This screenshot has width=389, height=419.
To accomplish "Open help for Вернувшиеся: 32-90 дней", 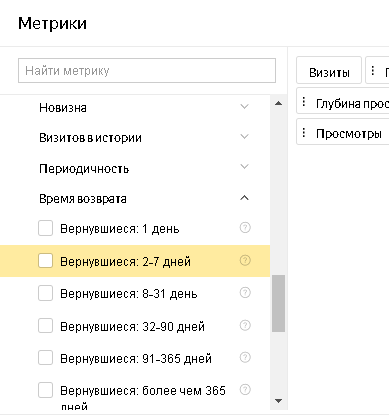I will 245,325.
